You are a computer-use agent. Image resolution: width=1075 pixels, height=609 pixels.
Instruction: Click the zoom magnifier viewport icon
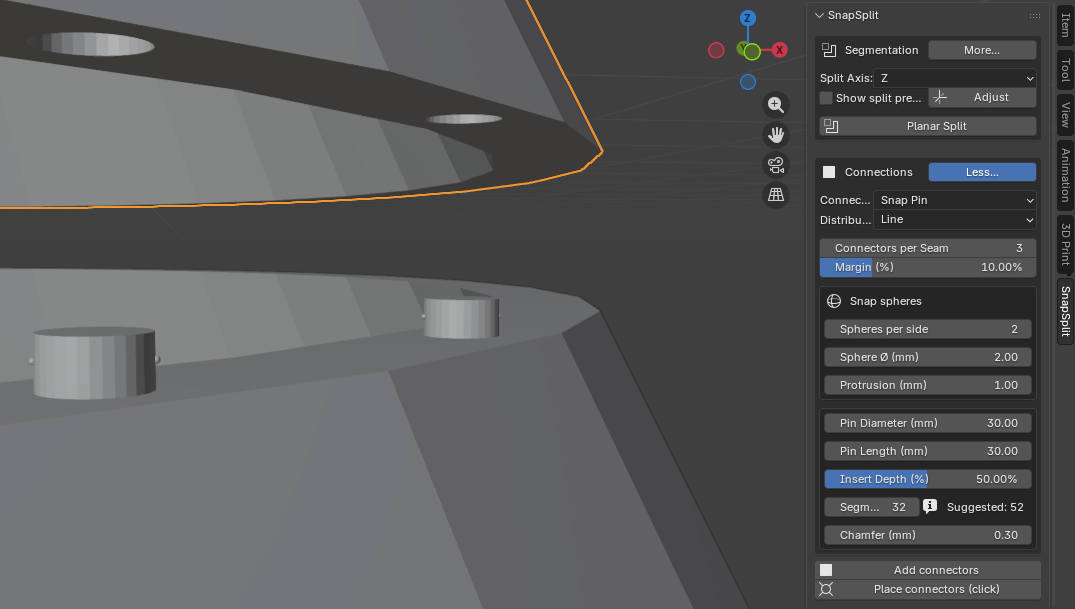775,105
